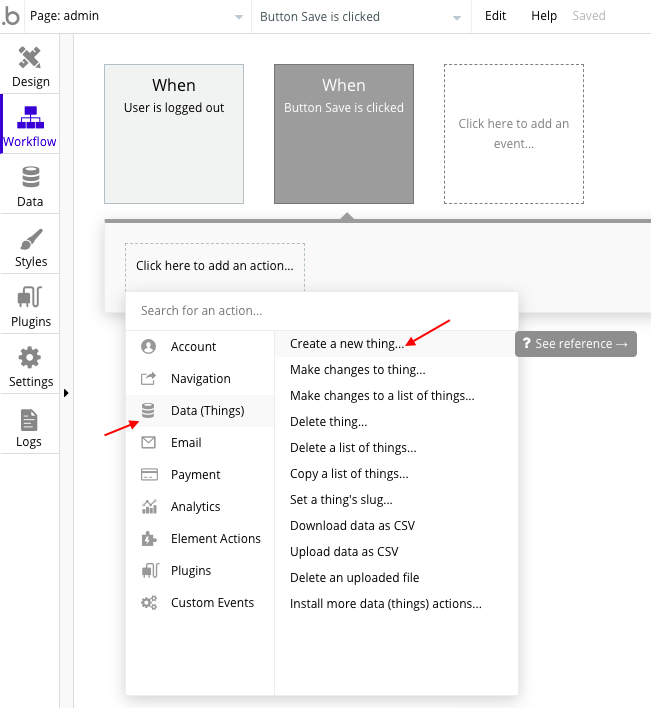Click the See reference button

coord(576,344)
